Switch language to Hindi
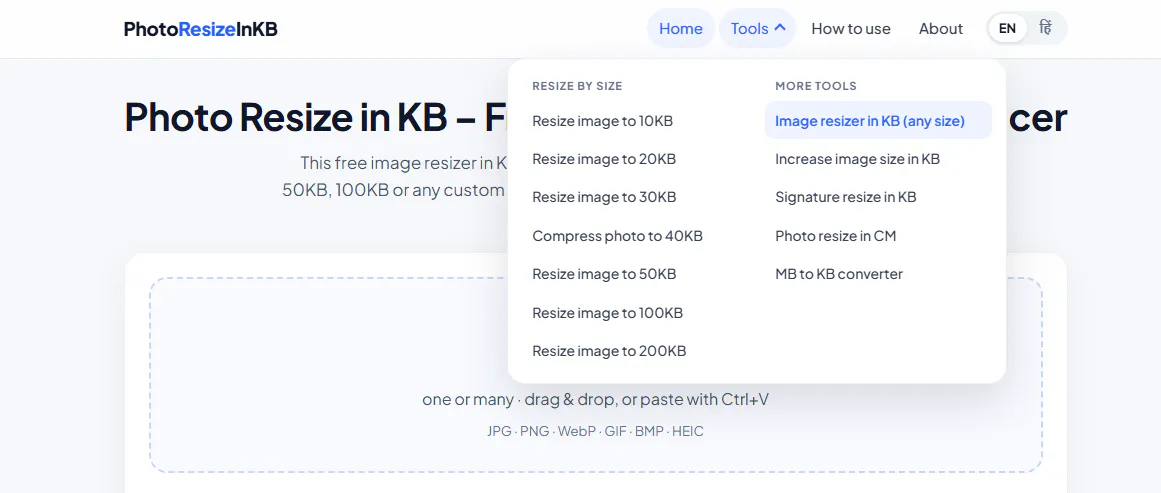 1045,28
